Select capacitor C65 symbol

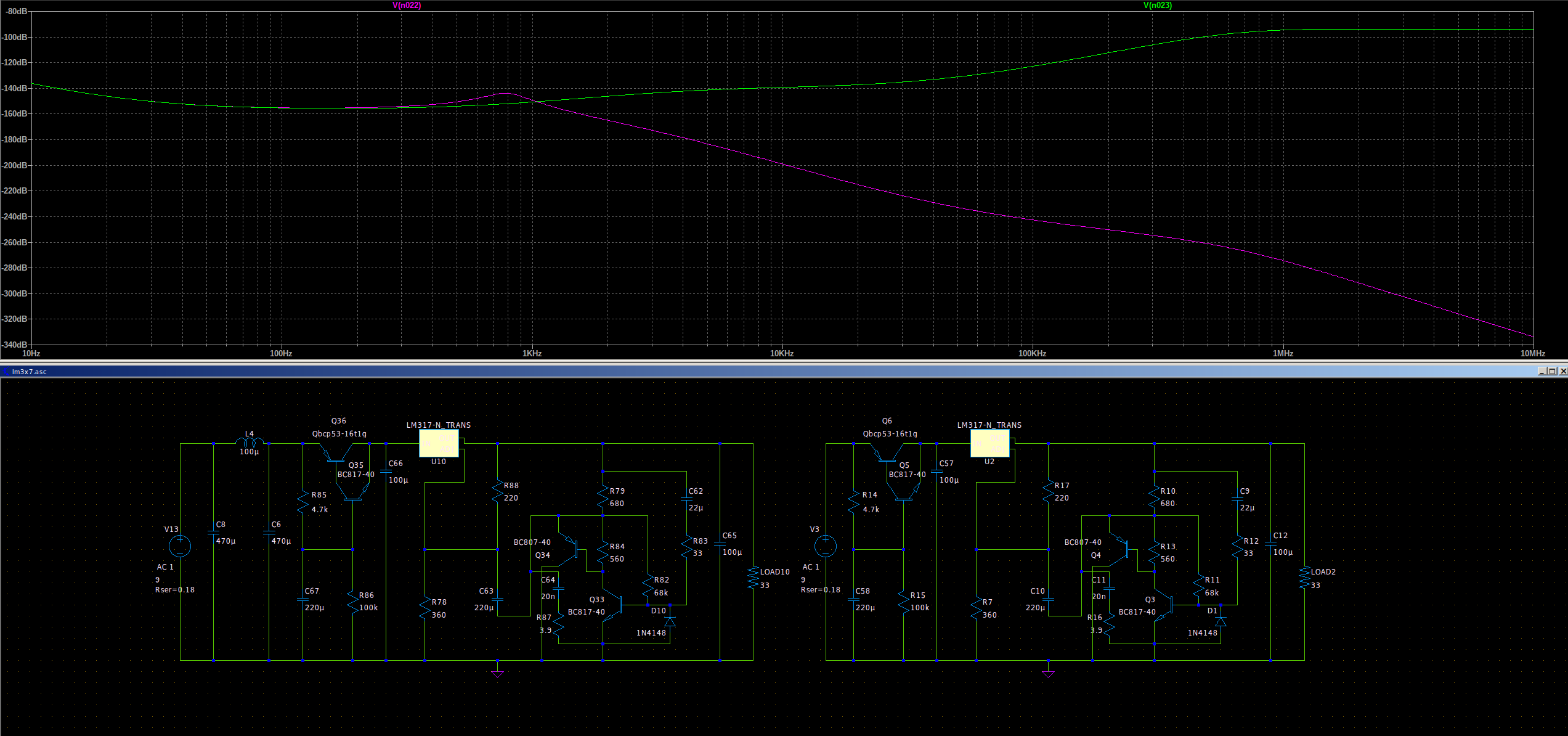point(720,544)
